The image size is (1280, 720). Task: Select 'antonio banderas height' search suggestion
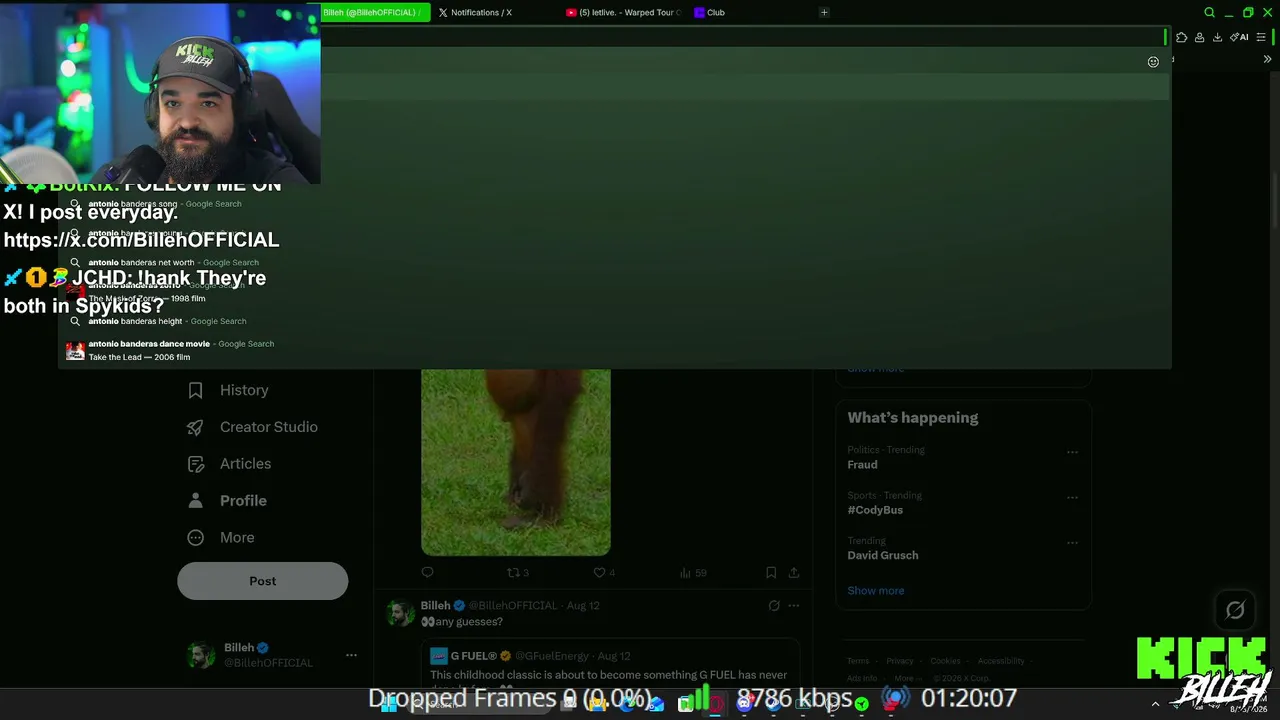point(614,321)
